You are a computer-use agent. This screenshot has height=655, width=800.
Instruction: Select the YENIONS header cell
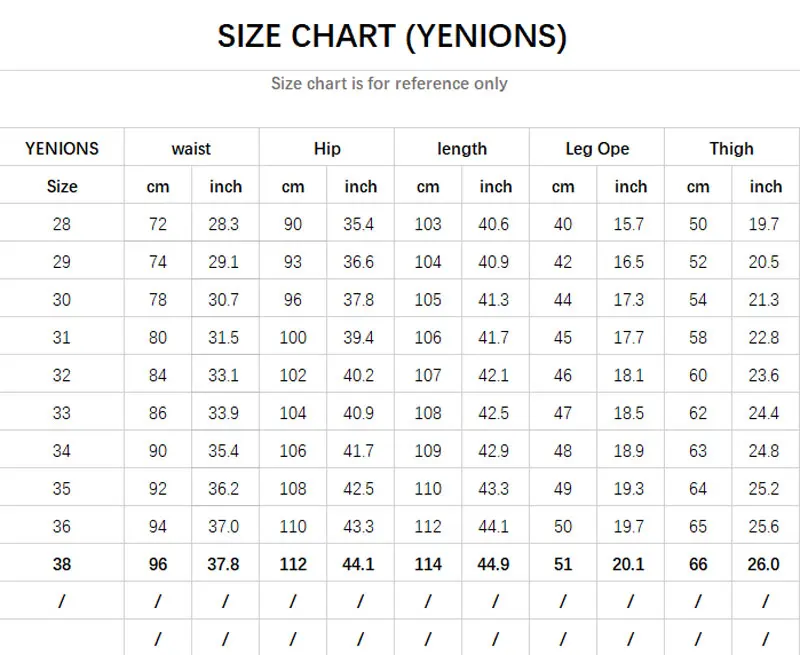[x=62, y=149]
